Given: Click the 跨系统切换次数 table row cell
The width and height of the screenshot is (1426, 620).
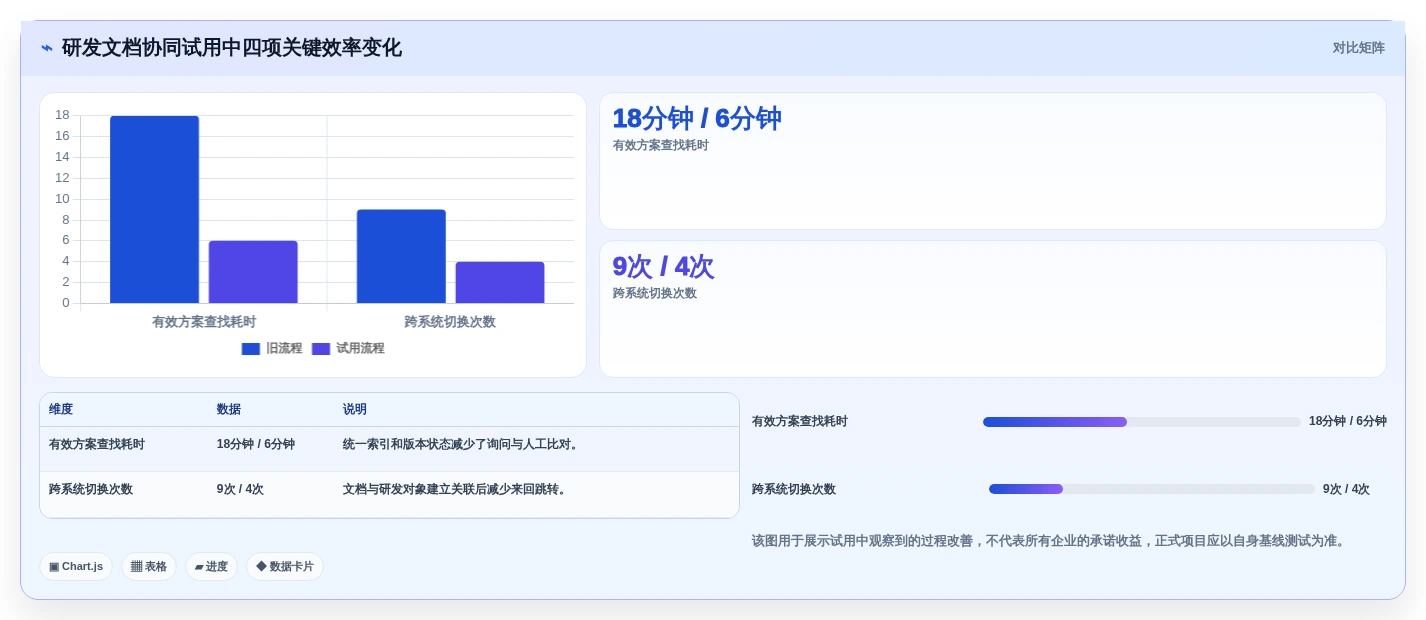Looking at the screenshot, I should [91, 490].
